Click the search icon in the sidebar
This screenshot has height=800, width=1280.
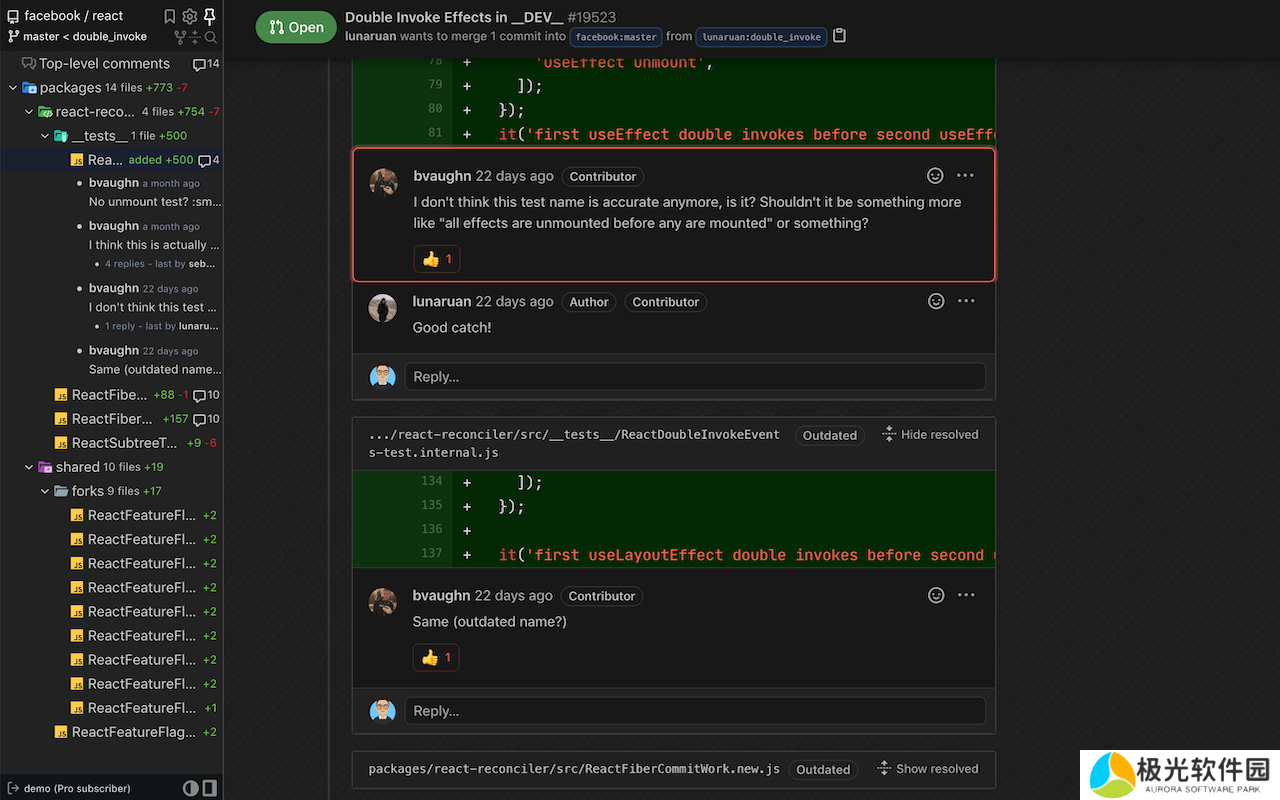pyautogui.click(x=211, y=37)
